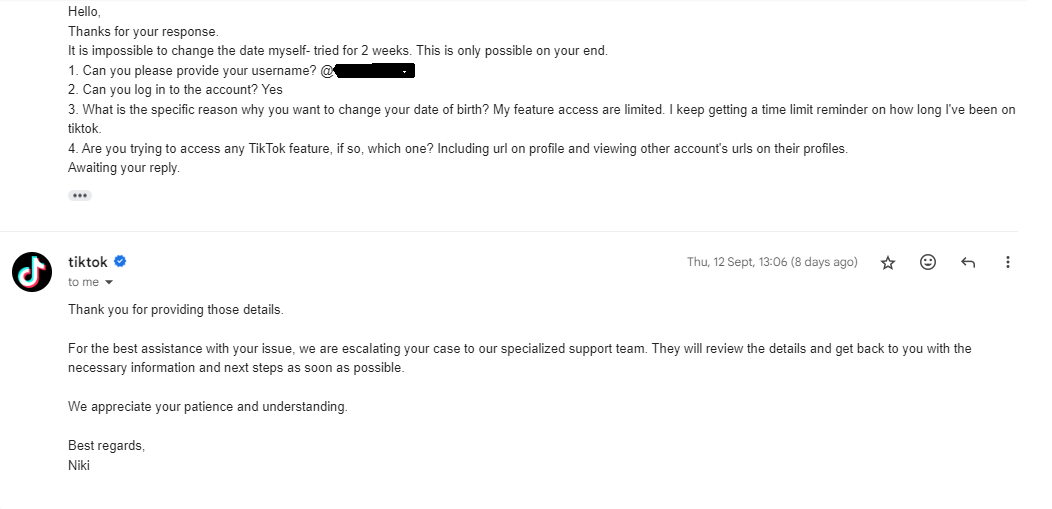The image size is (1052, 509).
Task: Open the More options three-dot menu
Action: 1007,263
